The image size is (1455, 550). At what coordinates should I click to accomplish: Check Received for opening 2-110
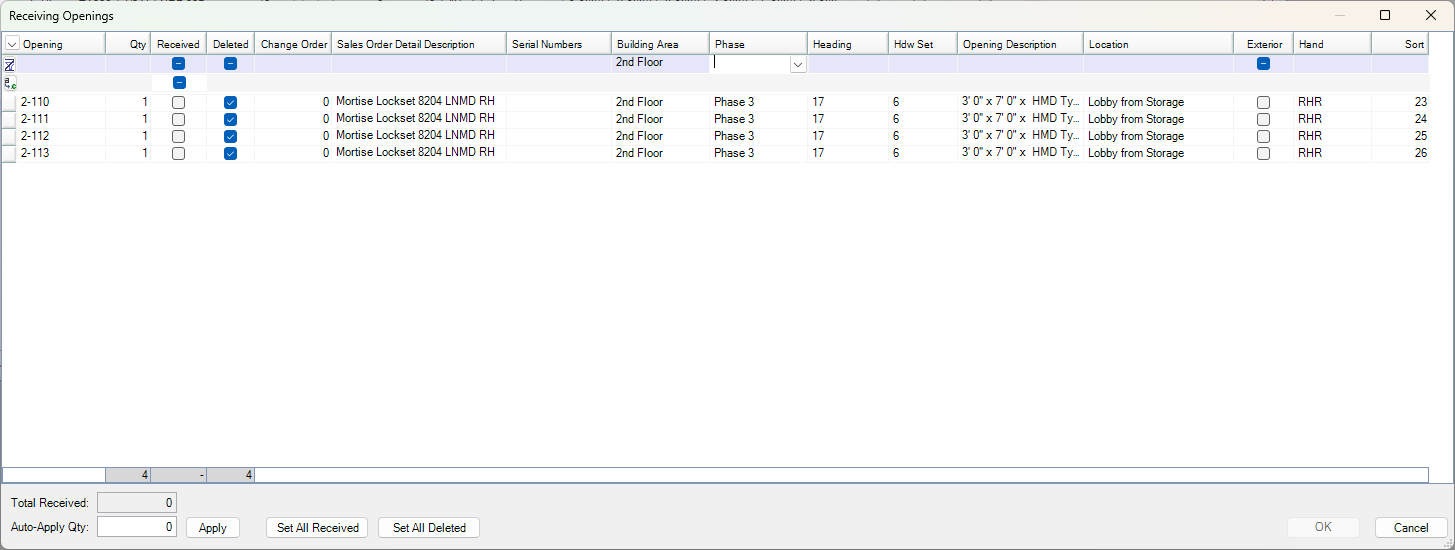(178, 103)
